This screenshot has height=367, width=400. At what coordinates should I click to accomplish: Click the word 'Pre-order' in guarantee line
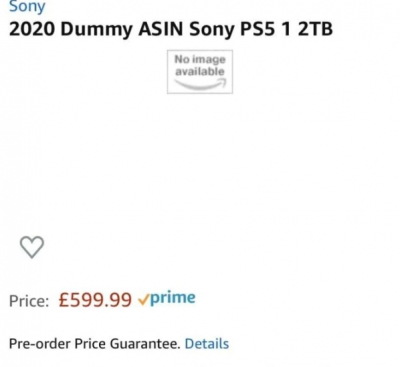39,344
